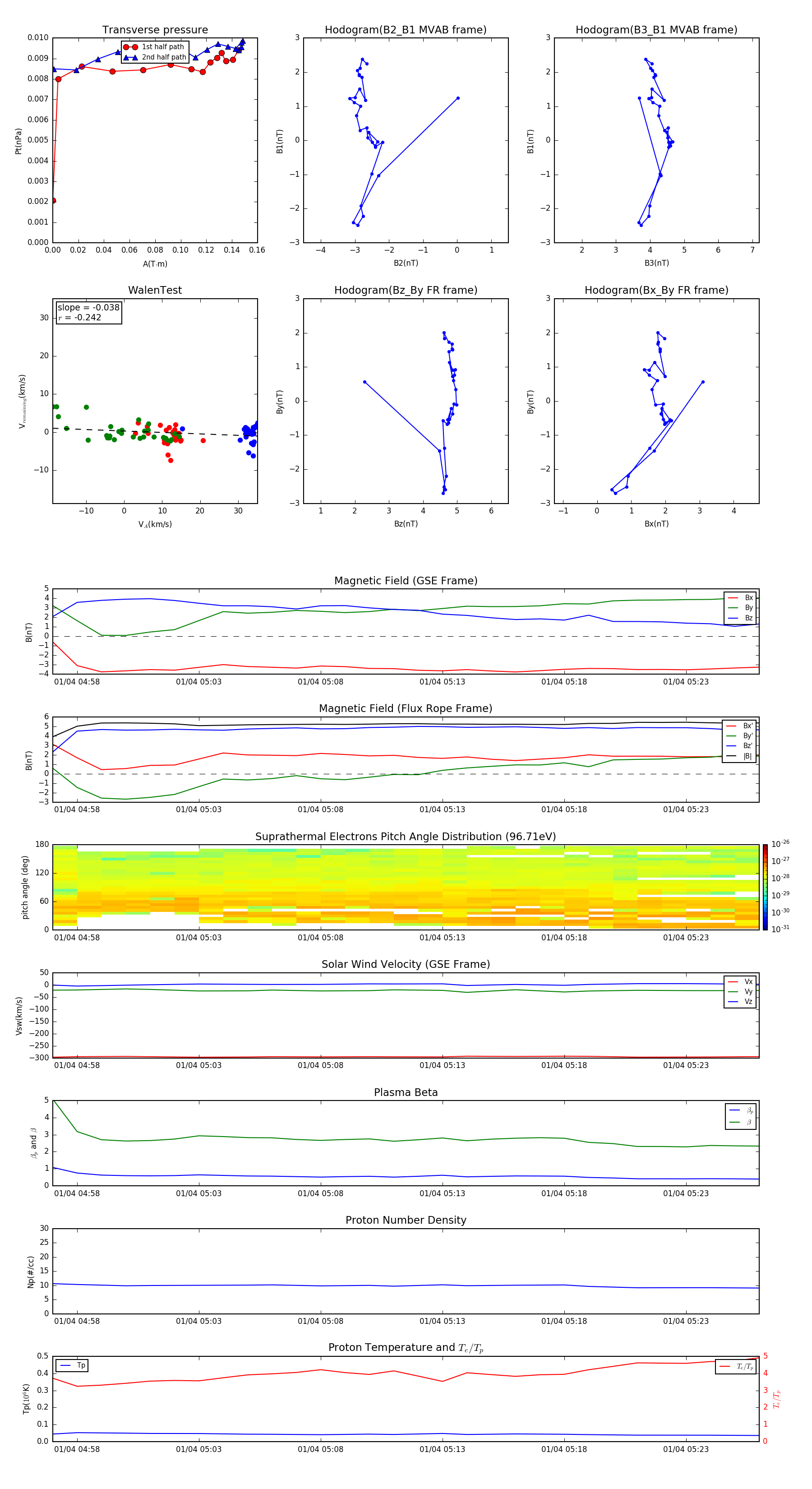Click the 'A(T·m)' x-axis label

pos(155,264)
